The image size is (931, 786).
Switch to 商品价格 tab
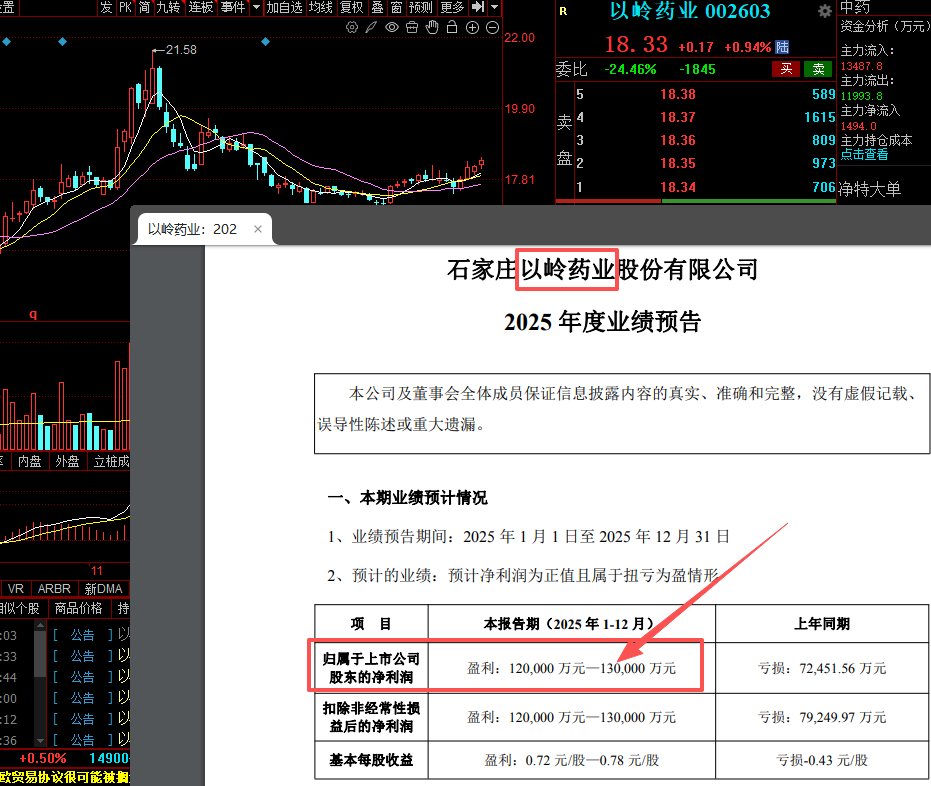78,608
